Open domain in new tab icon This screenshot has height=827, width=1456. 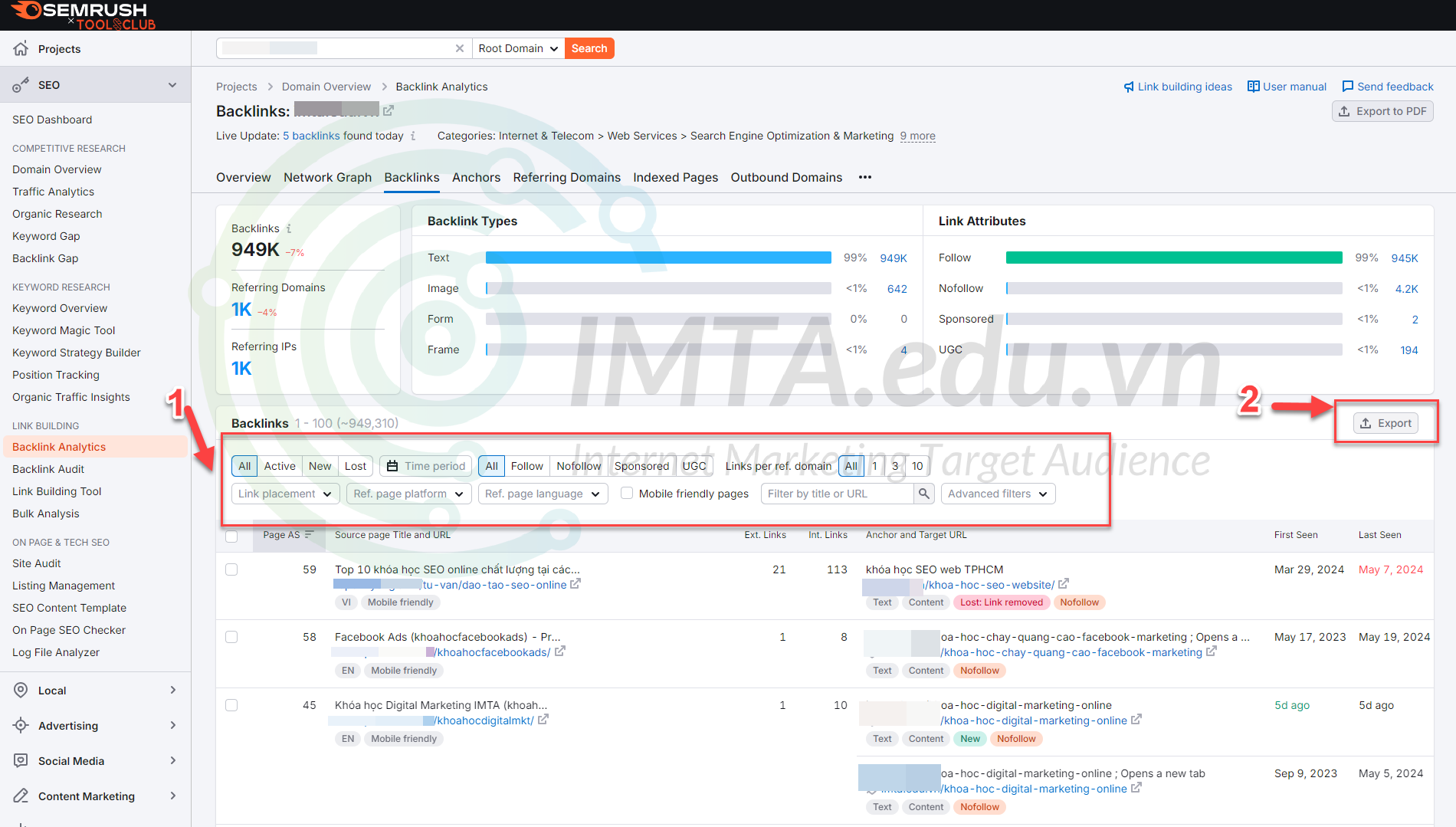pyautogui.click(x=389, y=111)
